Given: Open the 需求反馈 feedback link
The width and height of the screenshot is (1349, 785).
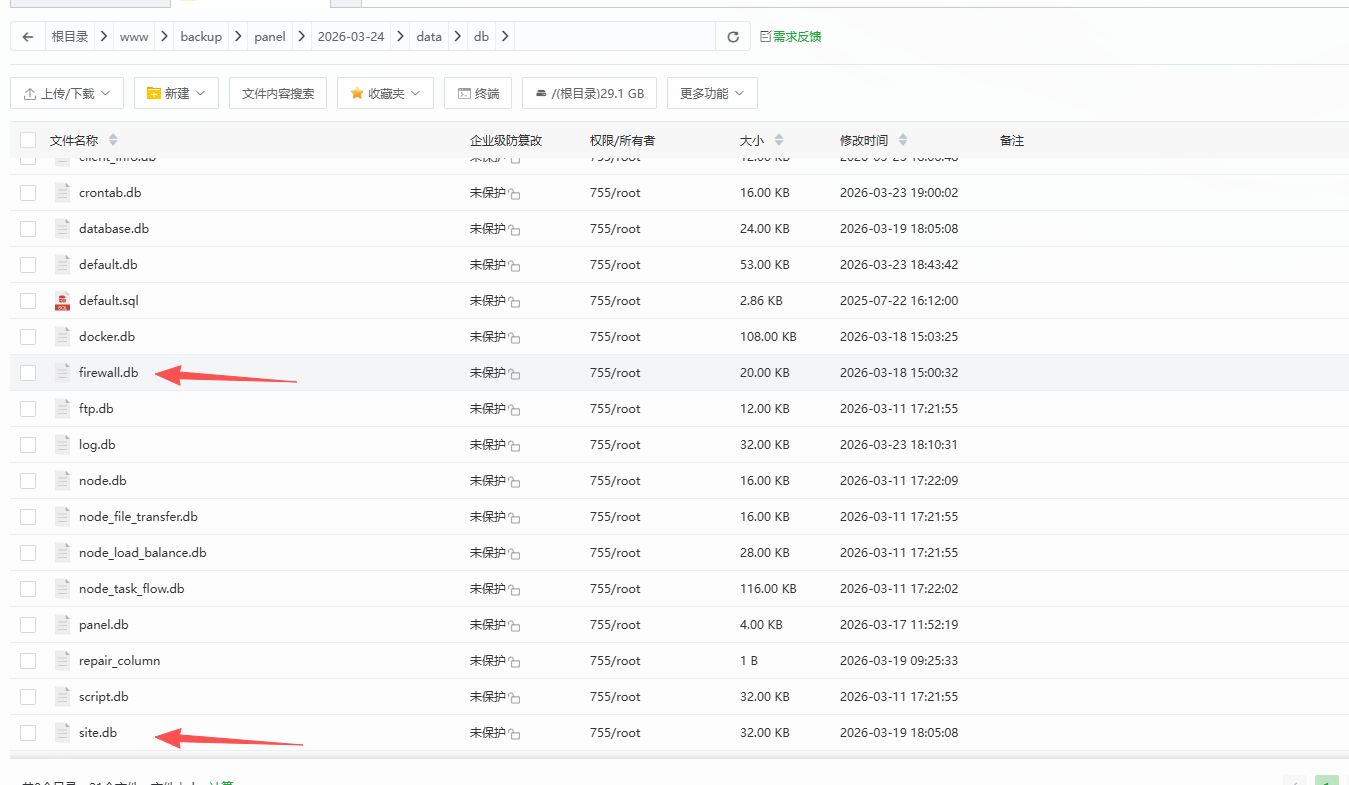Looking at the screenshot, I should [x=790, y=36].
